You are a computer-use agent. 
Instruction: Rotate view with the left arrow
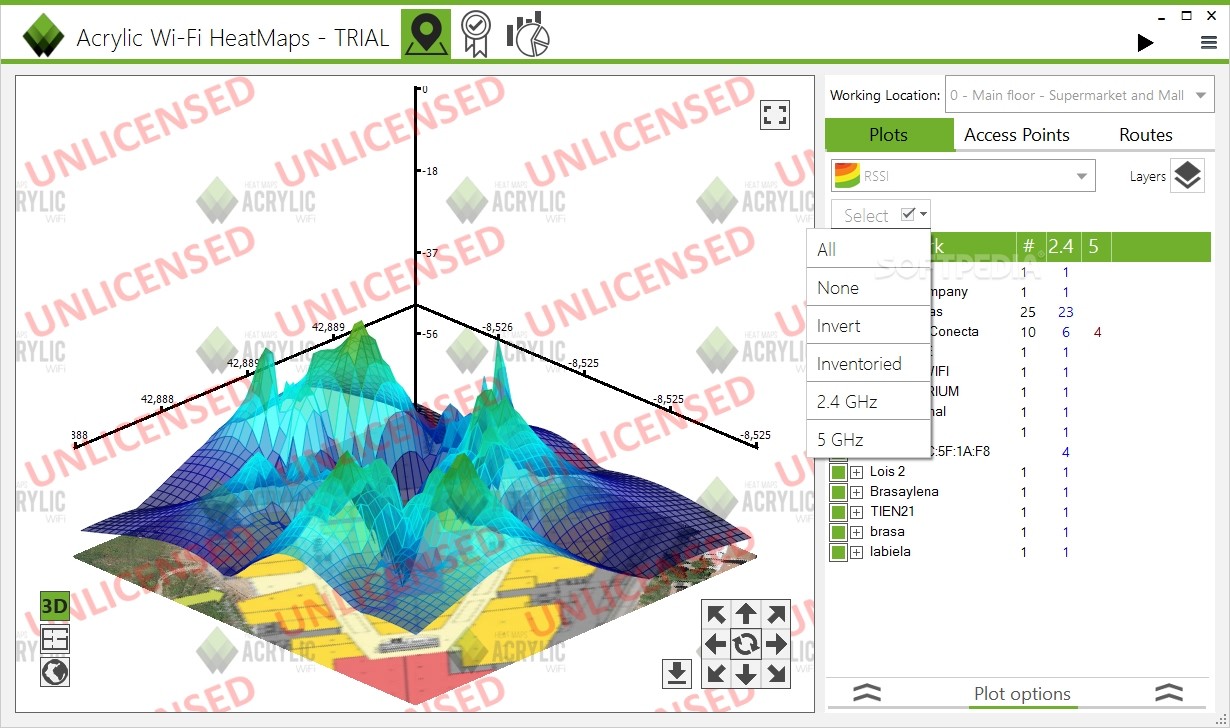(716, 643)
